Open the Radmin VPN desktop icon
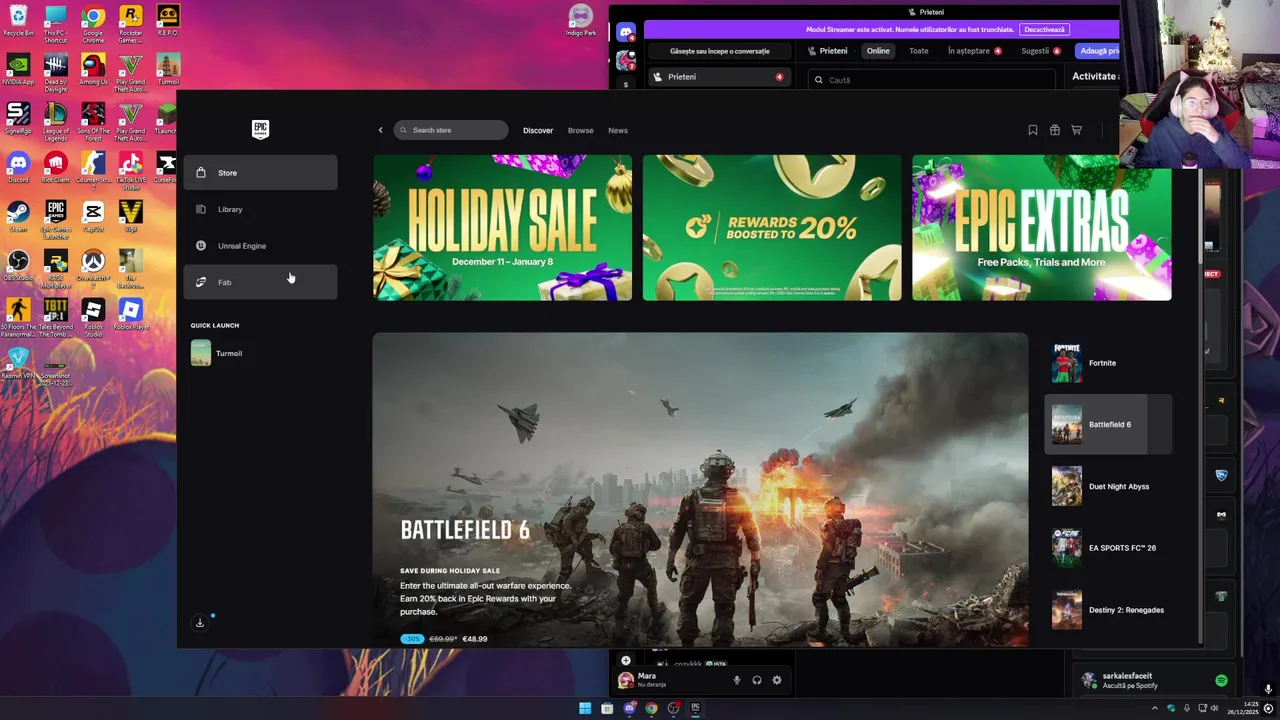1280x720 pixels. tap(18, 363)
